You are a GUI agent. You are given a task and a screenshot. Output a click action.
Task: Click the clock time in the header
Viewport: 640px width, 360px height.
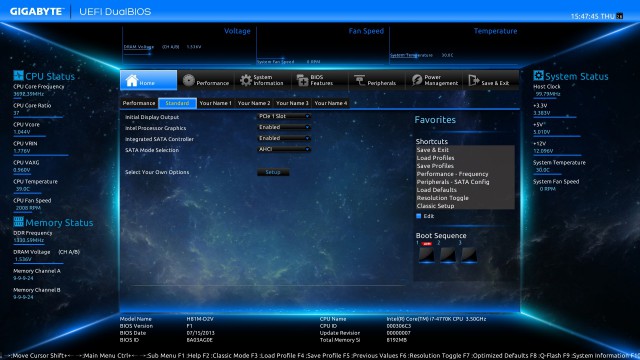tap(585, 16)
